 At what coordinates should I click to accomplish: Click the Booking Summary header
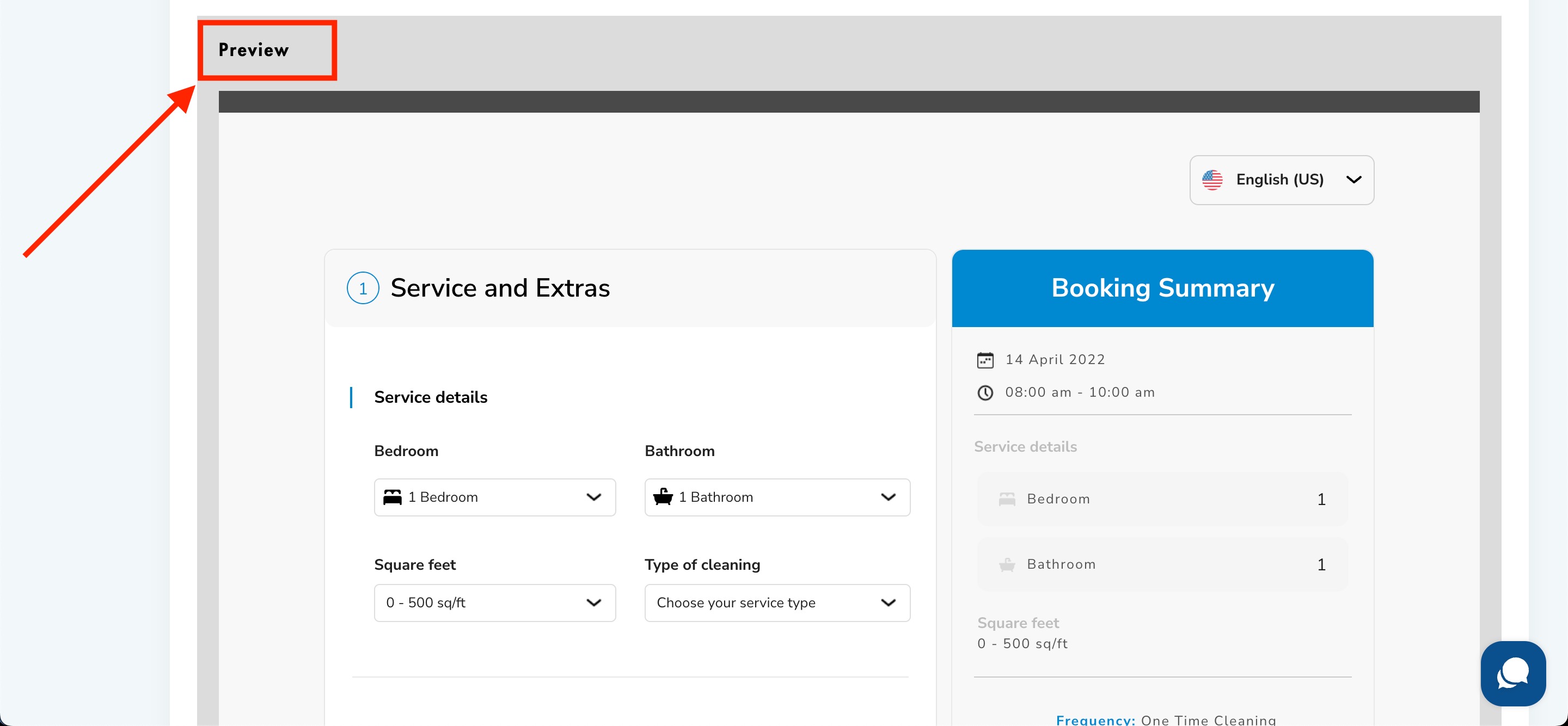click(x=1162, y=288)
